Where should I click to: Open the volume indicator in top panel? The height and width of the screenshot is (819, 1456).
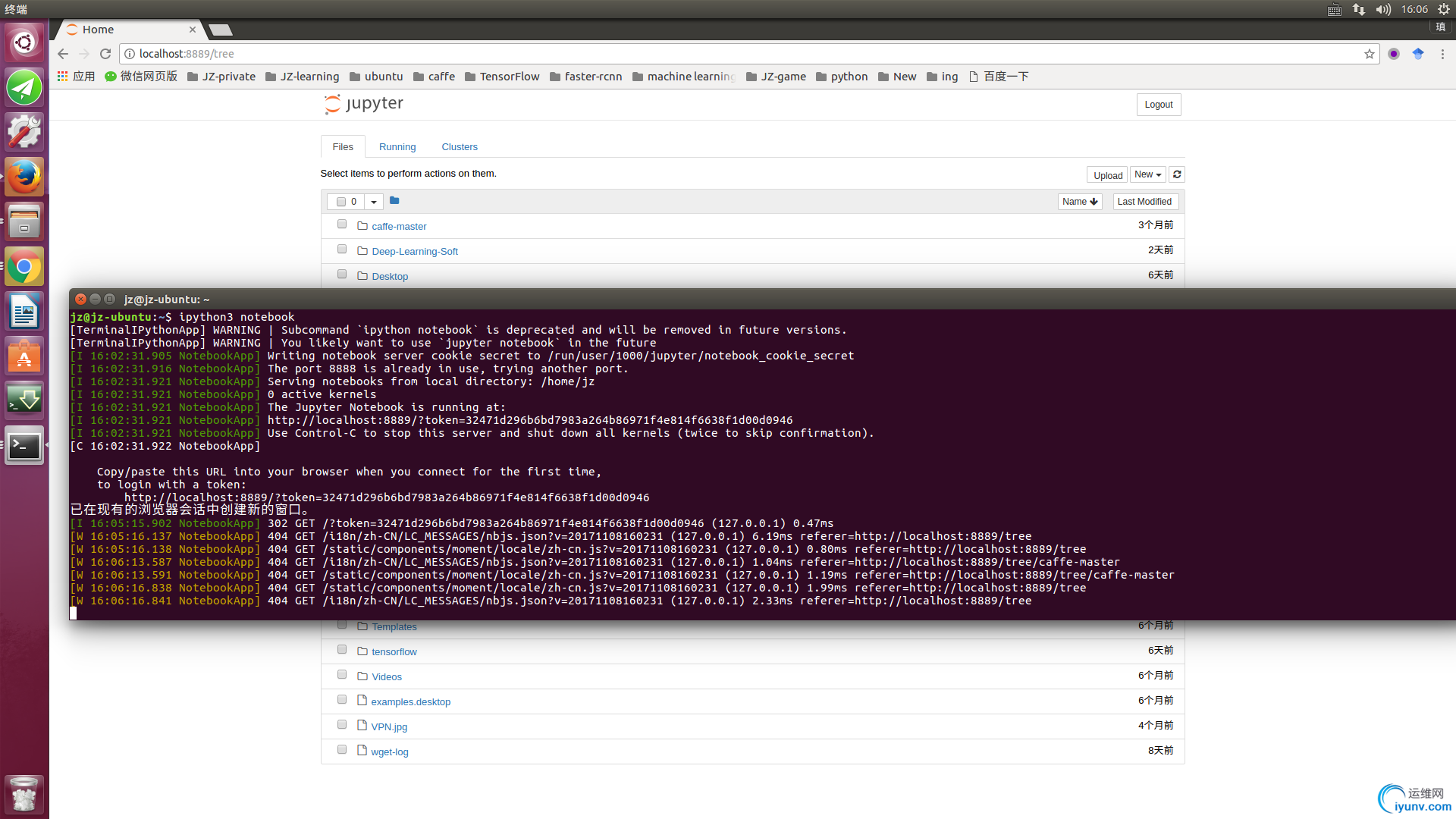1383,9
